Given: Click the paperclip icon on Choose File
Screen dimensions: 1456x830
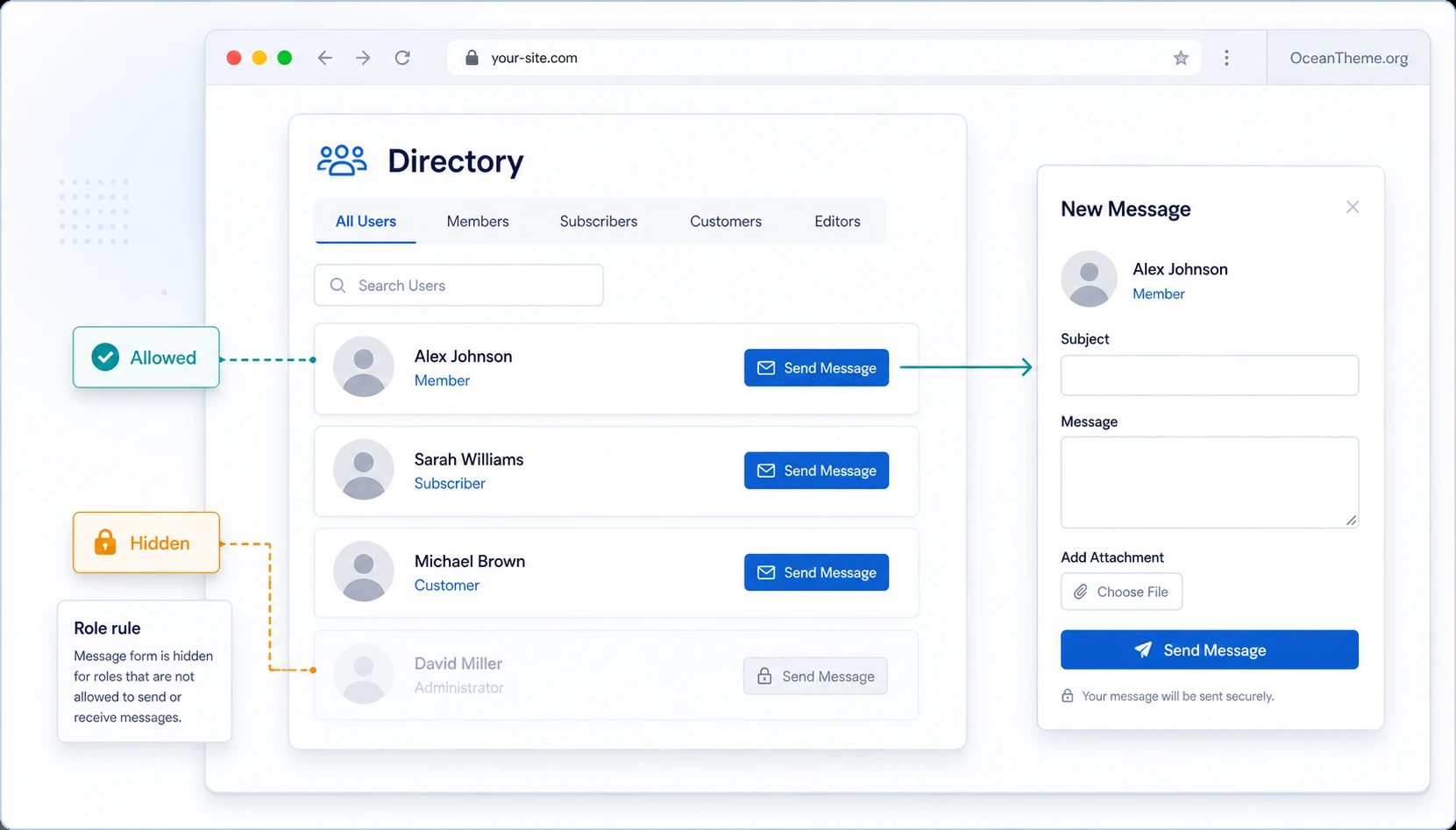Looking at the screenshot, I should point(1081,592).
